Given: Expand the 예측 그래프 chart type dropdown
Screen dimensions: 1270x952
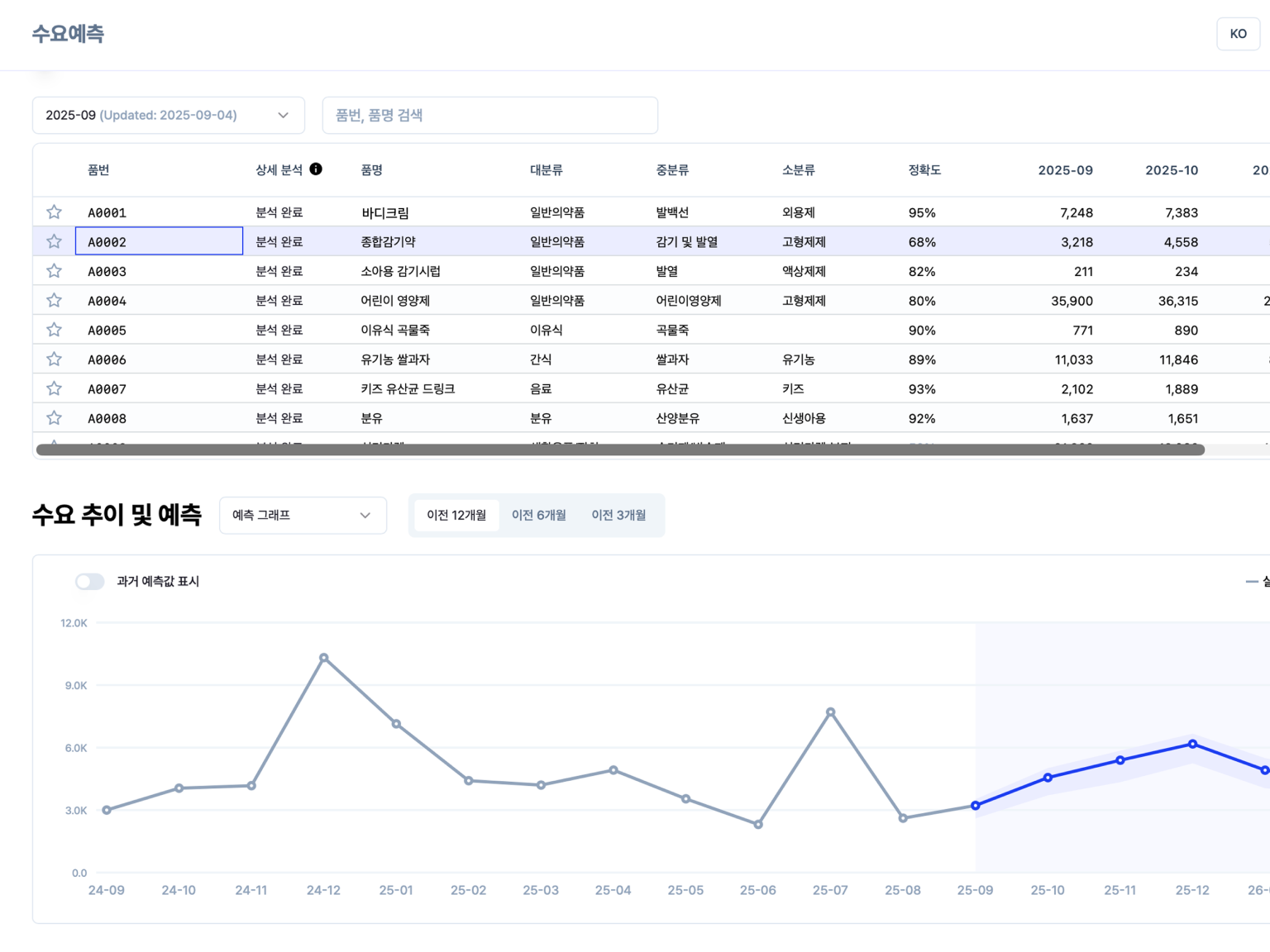Looking at the screenshot, I should pos(303,515).
